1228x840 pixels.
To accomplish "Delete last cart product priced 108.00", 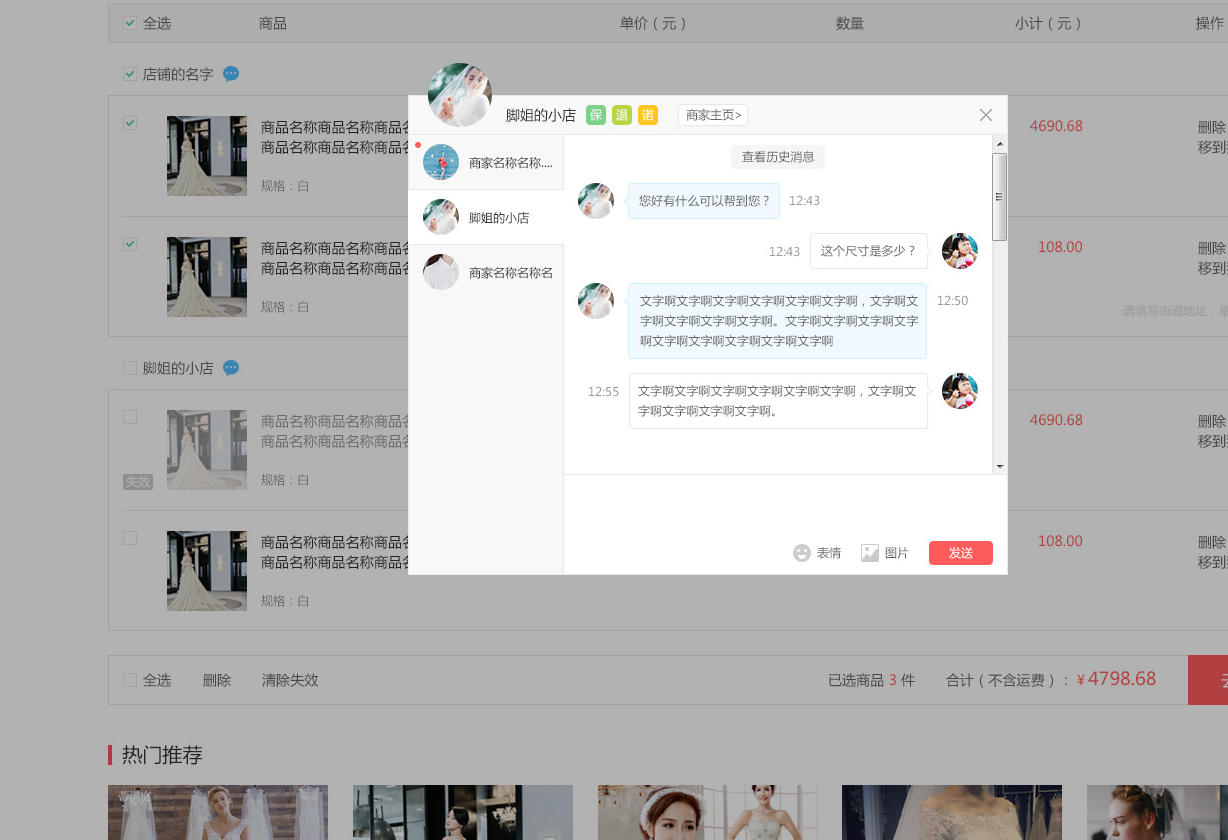I will tap(1212, 542).
